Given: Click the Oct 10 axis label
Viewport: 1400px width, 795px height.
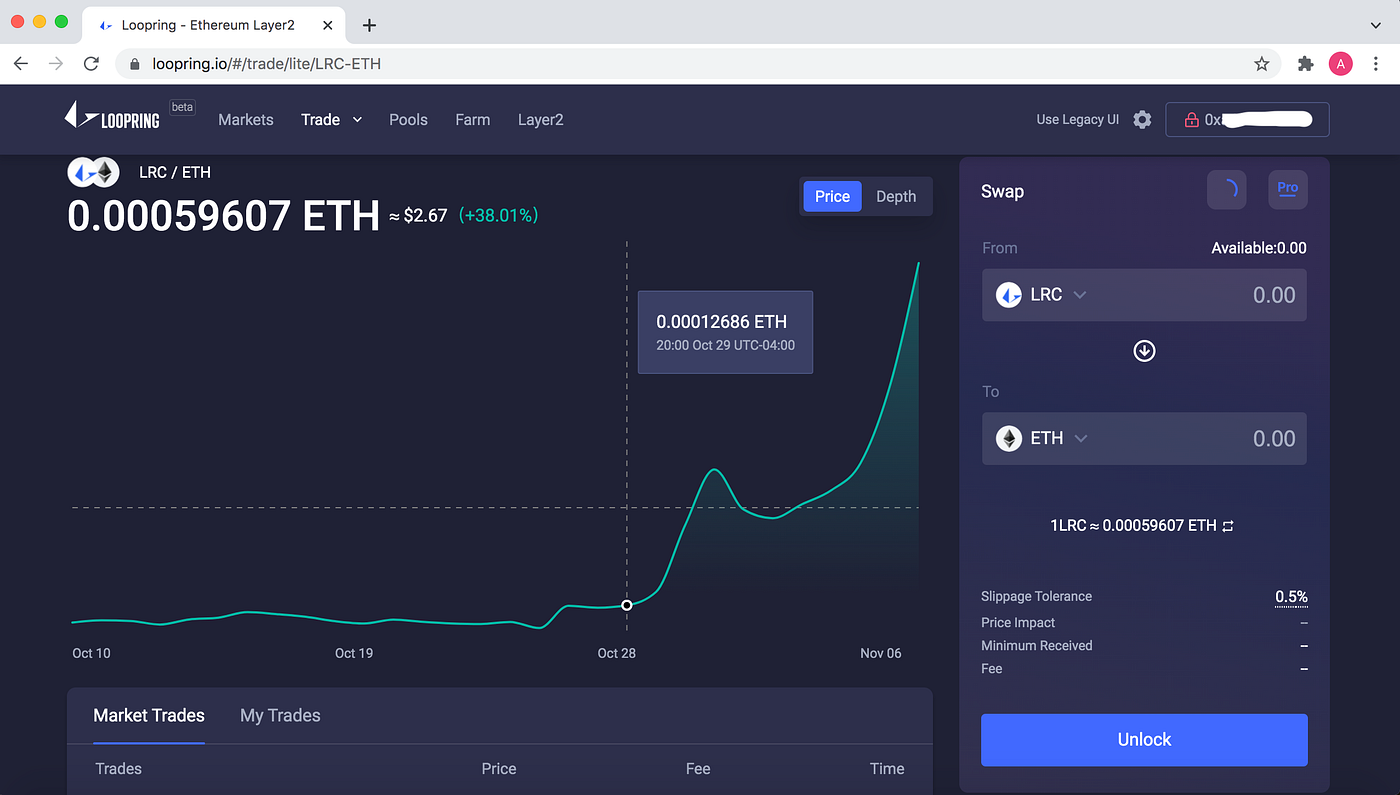Looking at the screenshot, I should coord(91,653).
